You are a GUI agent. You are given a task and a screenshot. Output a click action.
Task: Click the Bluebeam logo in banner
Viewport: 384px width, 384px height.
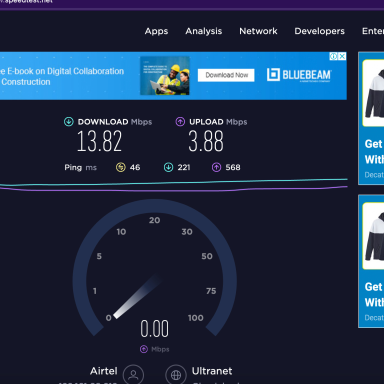click(299, 75)
